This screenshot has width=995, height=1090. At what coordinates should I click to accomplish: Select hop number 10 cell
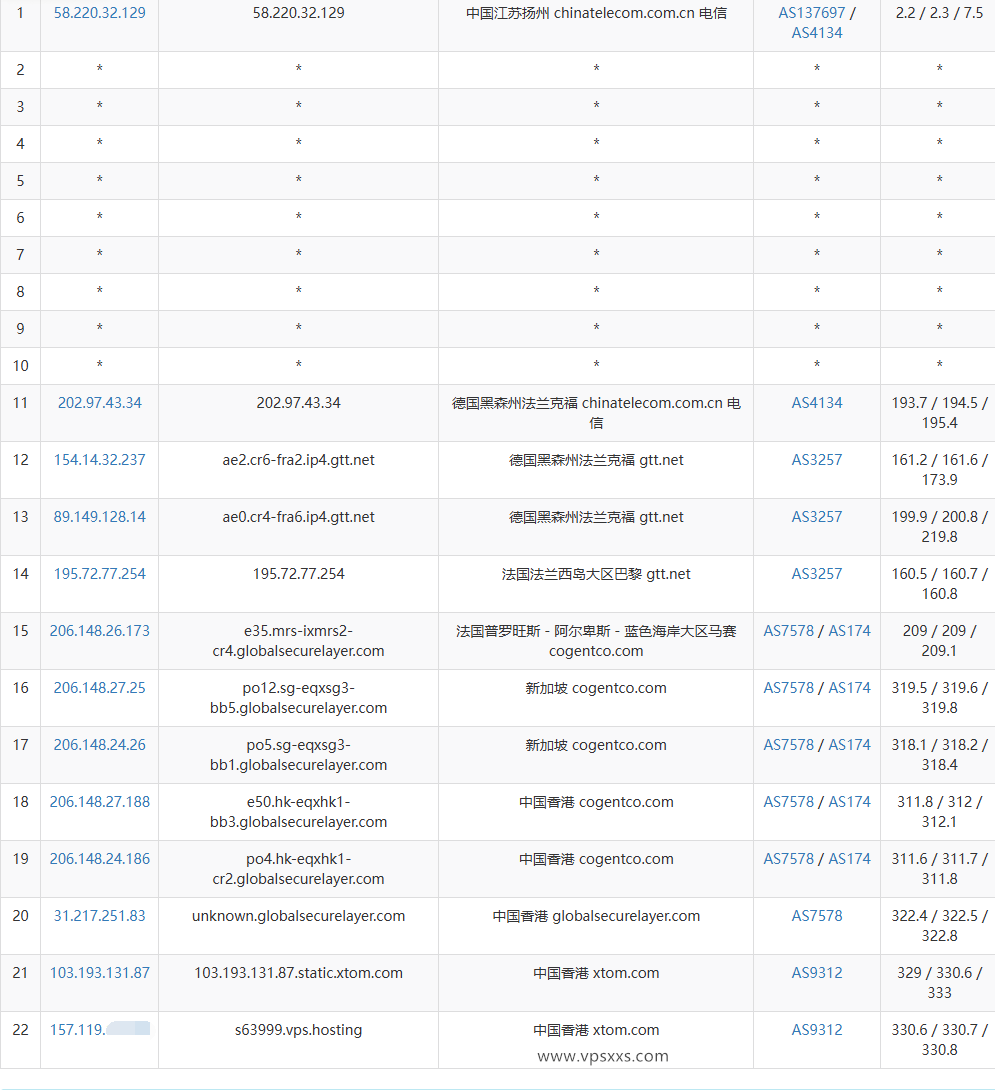click(x=20, y=366)
